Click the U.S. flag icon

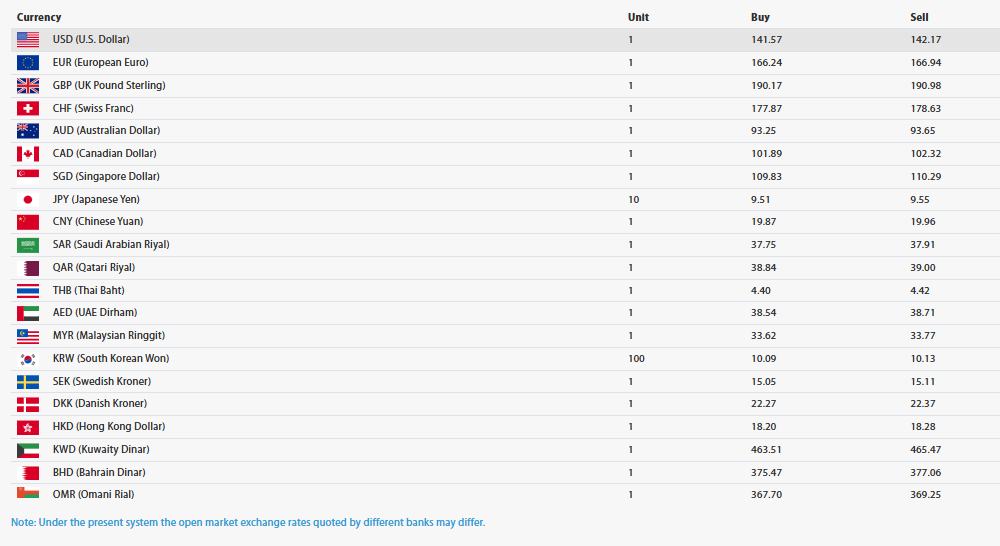tap(28, 40)
